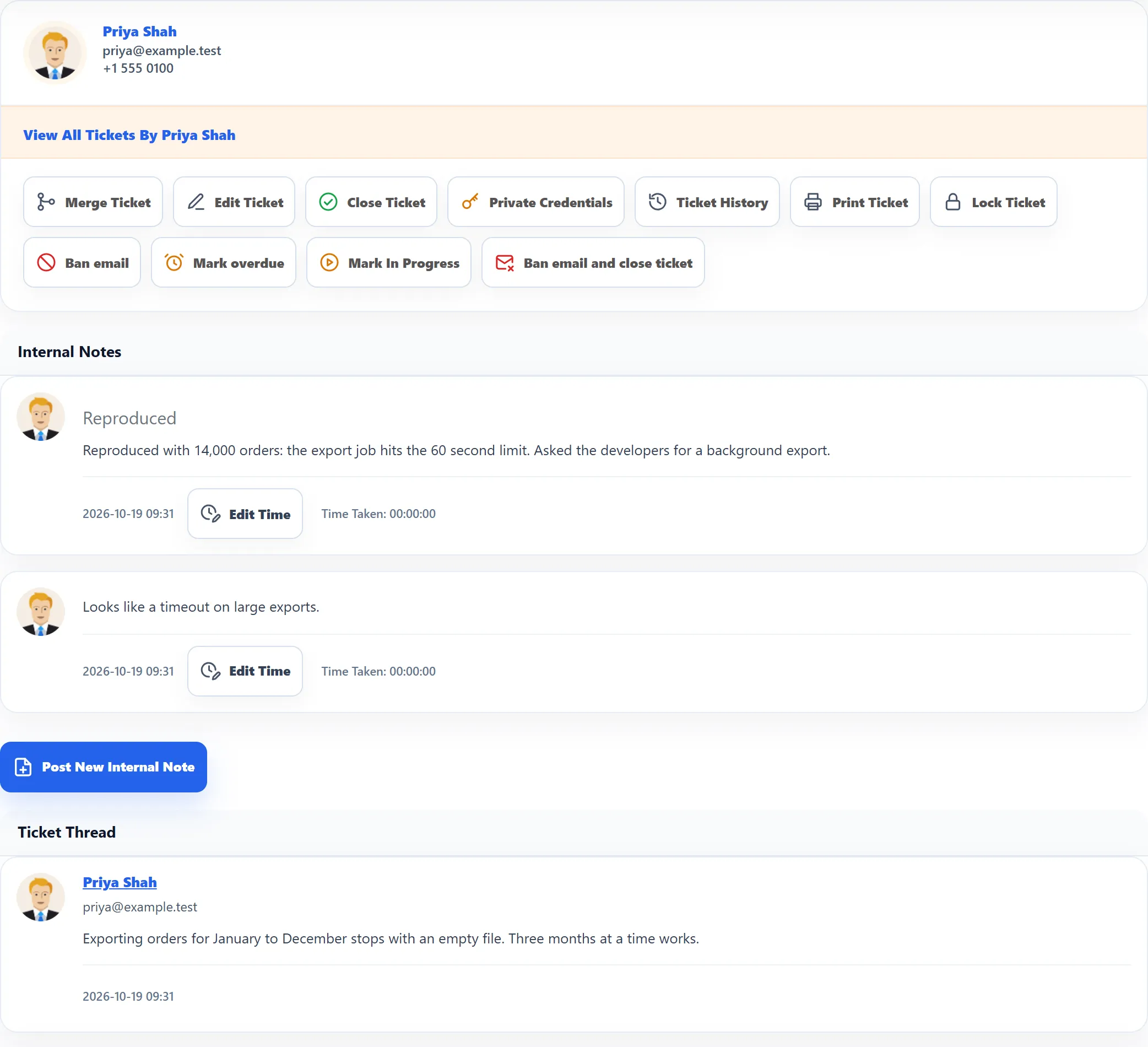Click the phone number +1 555 0100
Screen dimensions: 1148x1047
click(138, 68)
